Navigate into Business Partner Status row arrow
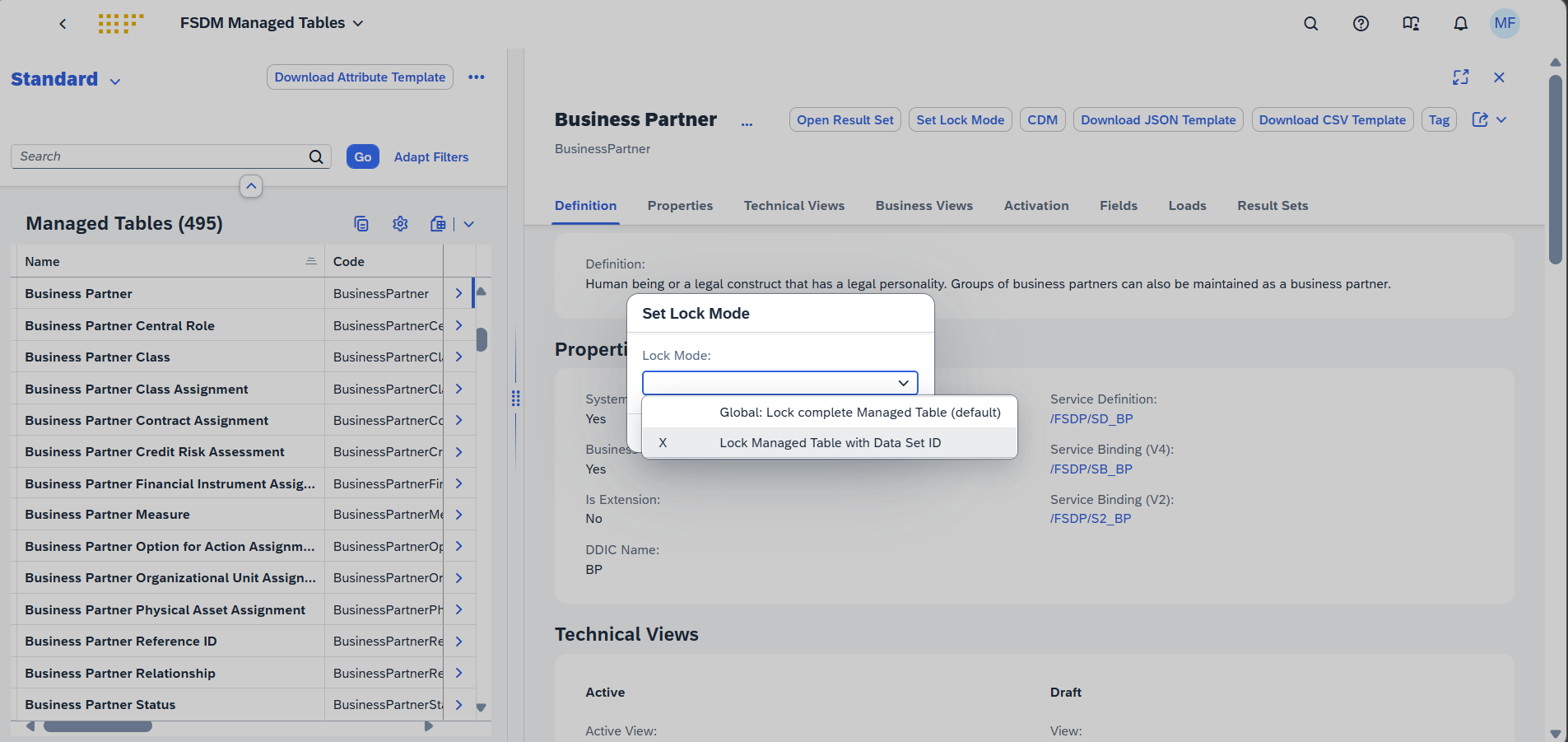1568x742 pixels. [x=458, y=704]
